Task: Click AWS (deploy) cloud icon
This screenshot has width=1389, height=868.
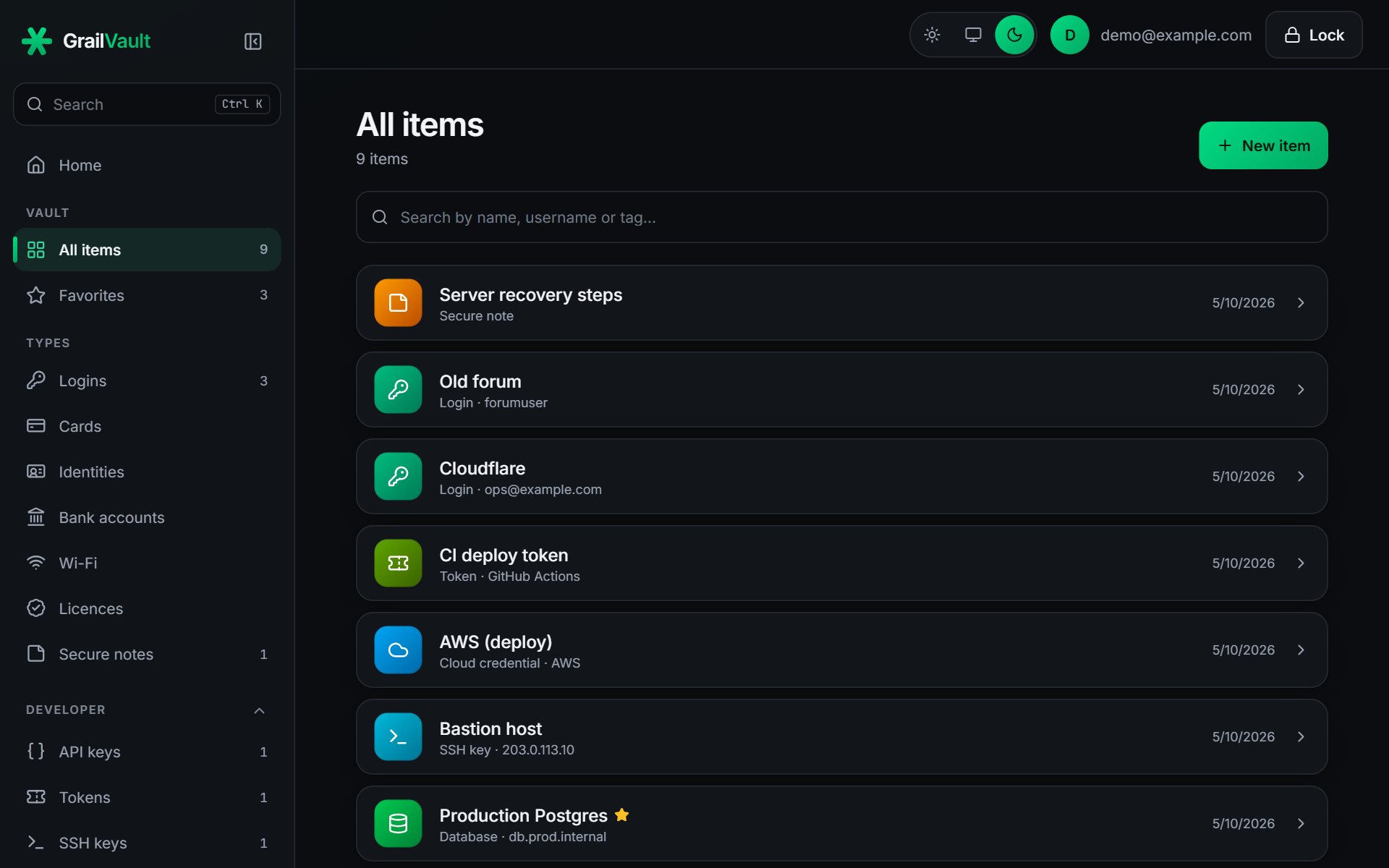Action: click(398, 650)
